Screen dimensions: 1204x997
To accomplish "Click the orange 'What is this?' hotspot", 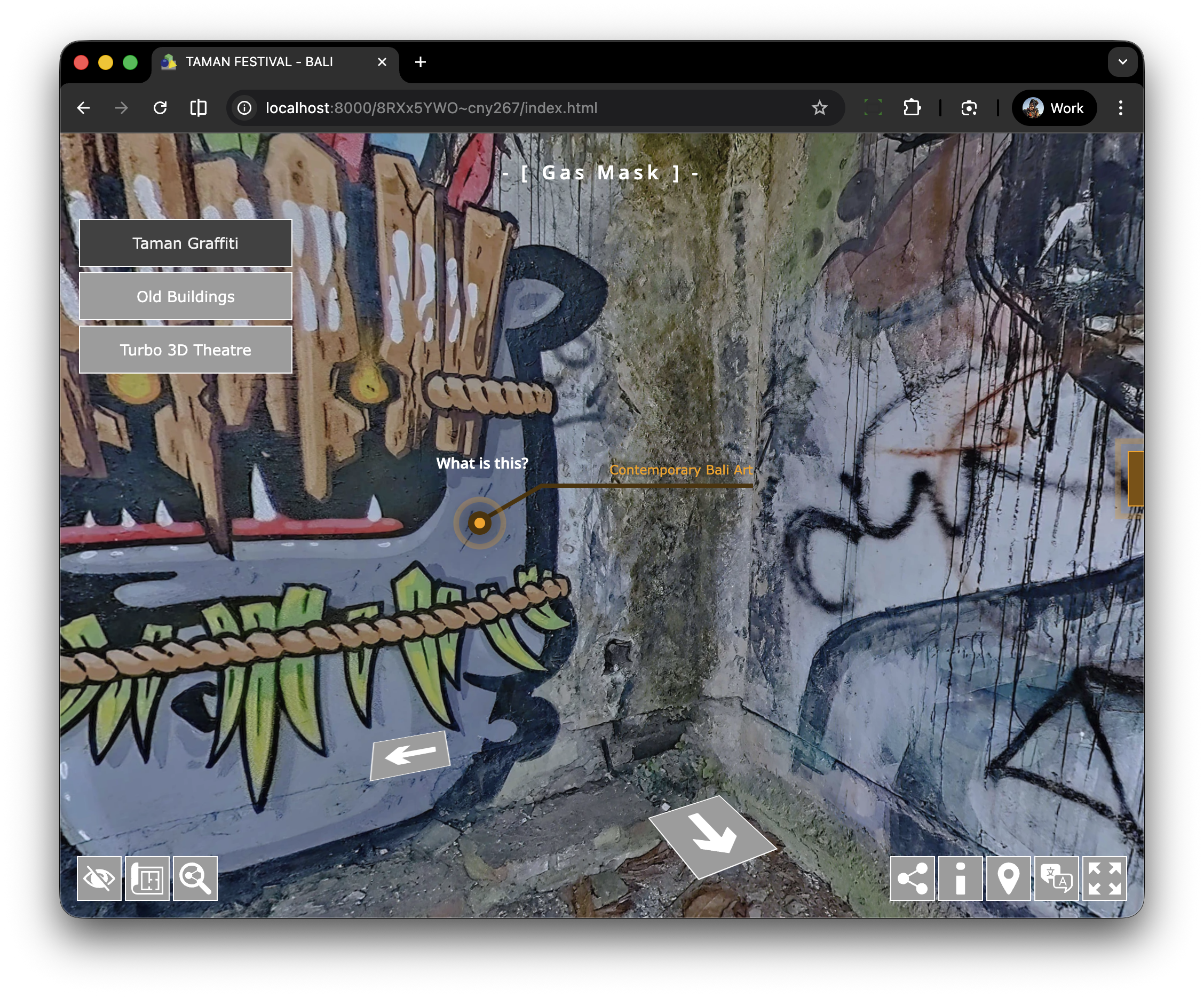I will click(480, 523).
